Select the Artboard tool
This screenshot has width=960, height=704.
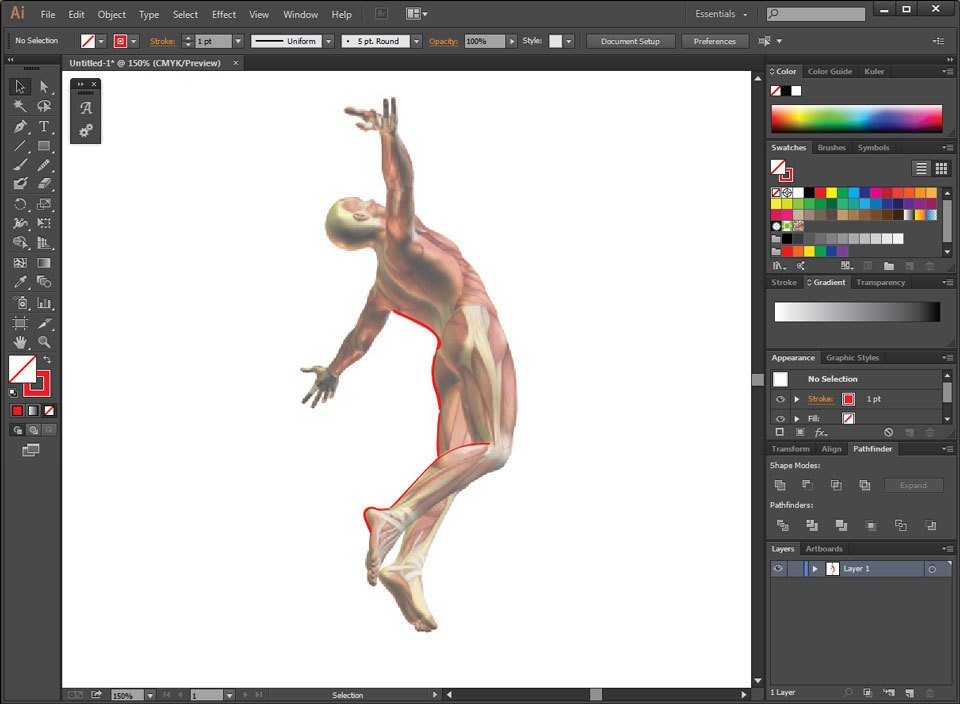pos(20,323)
